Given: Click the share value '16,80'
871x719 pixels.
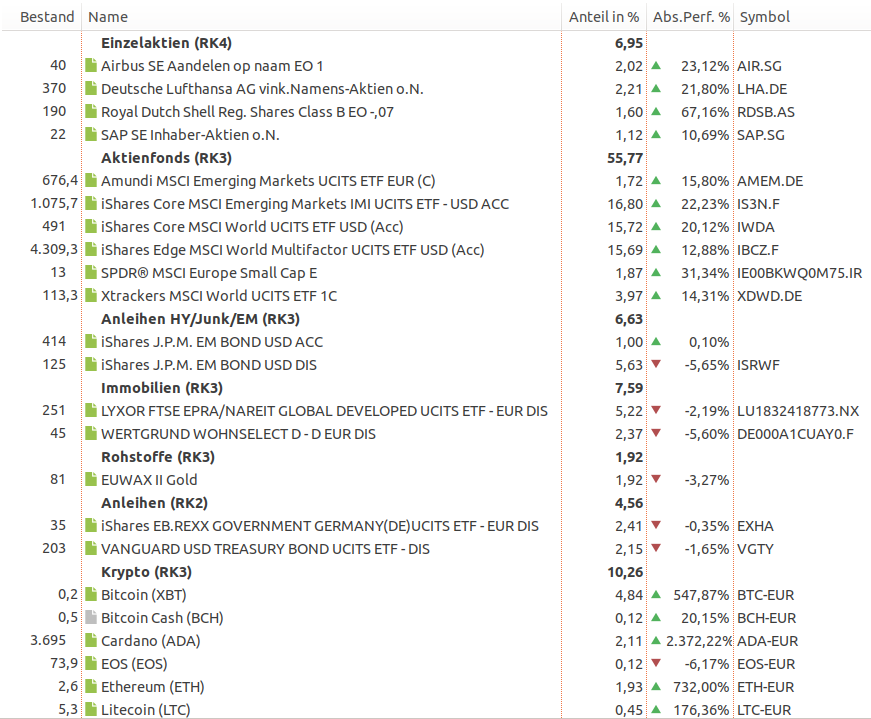Looking at the screenshot, I should [625, 204].
